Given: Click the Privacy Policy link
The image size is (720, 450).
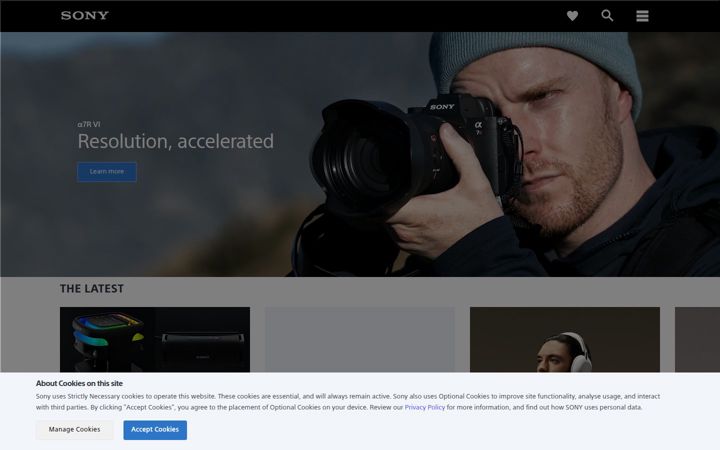Looking at the screenshot, I should (425, 407).
